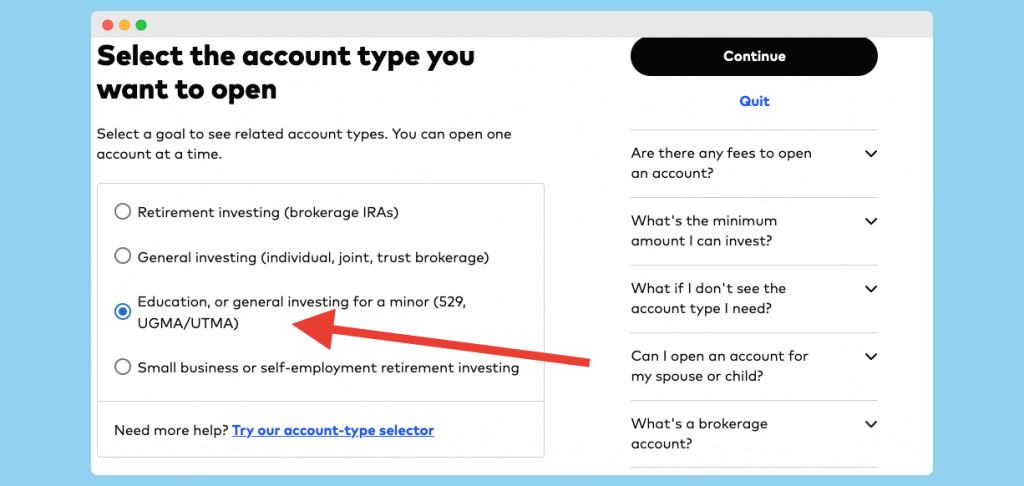Choose the General investing radio option
Screen dimensions: 1024x486
[x=122, y=257]
